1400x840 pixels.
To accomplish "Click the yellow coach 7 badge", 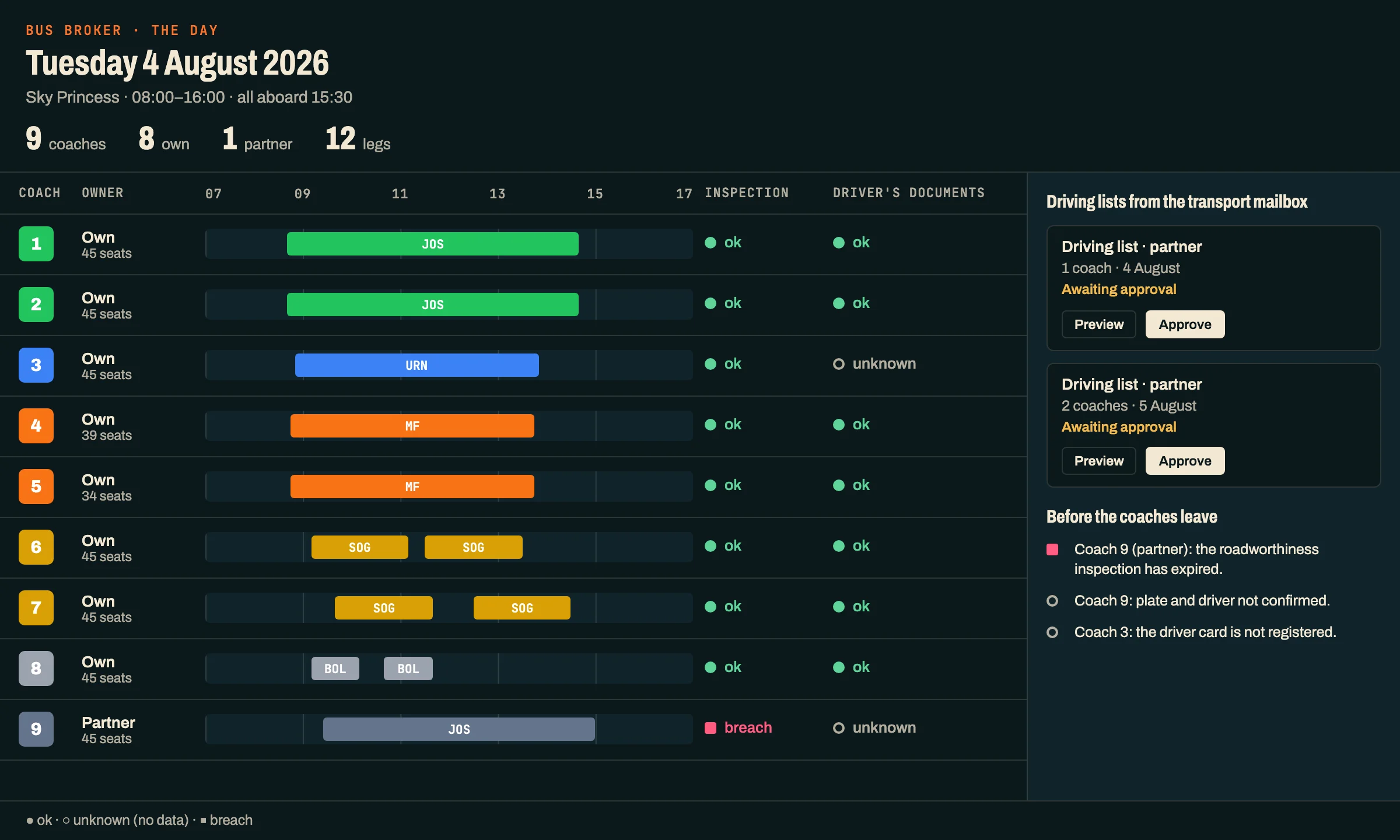I will tap(36, 608).
